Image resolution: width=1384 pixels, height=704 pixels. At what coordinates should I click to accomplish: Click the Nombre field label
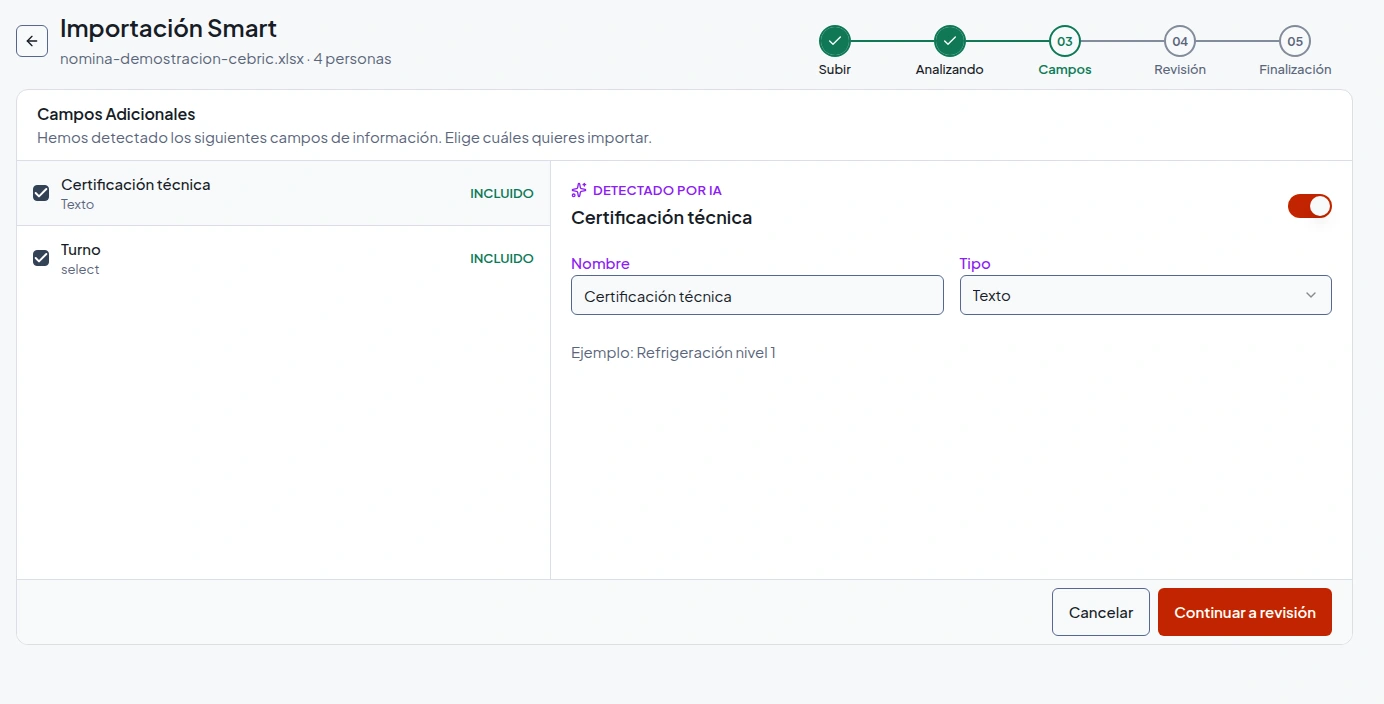click(600, 264)
